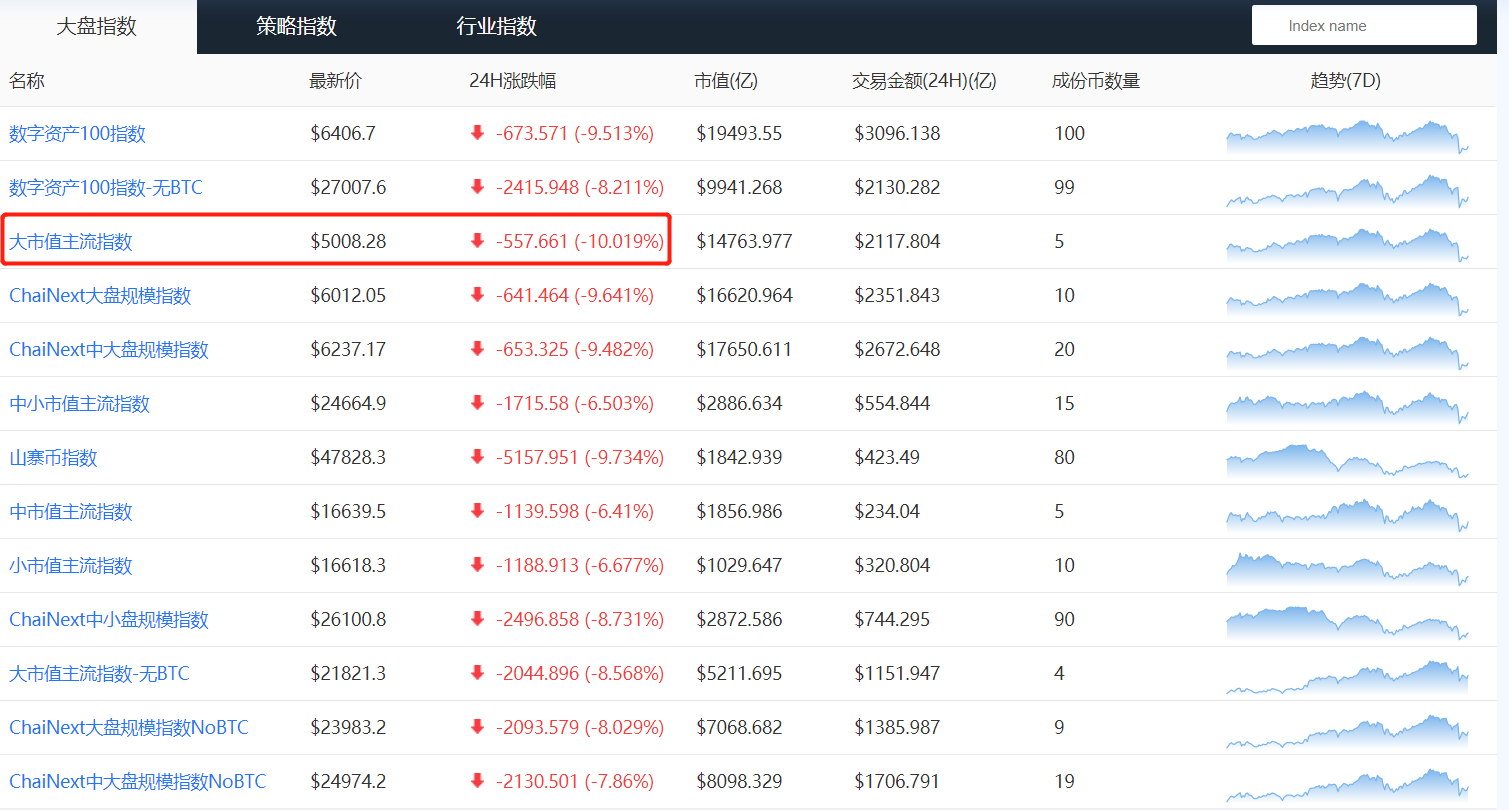Open the 小市值主流指数 link
This screenshot has height=810, width=1509.
(x=71, y=566)
